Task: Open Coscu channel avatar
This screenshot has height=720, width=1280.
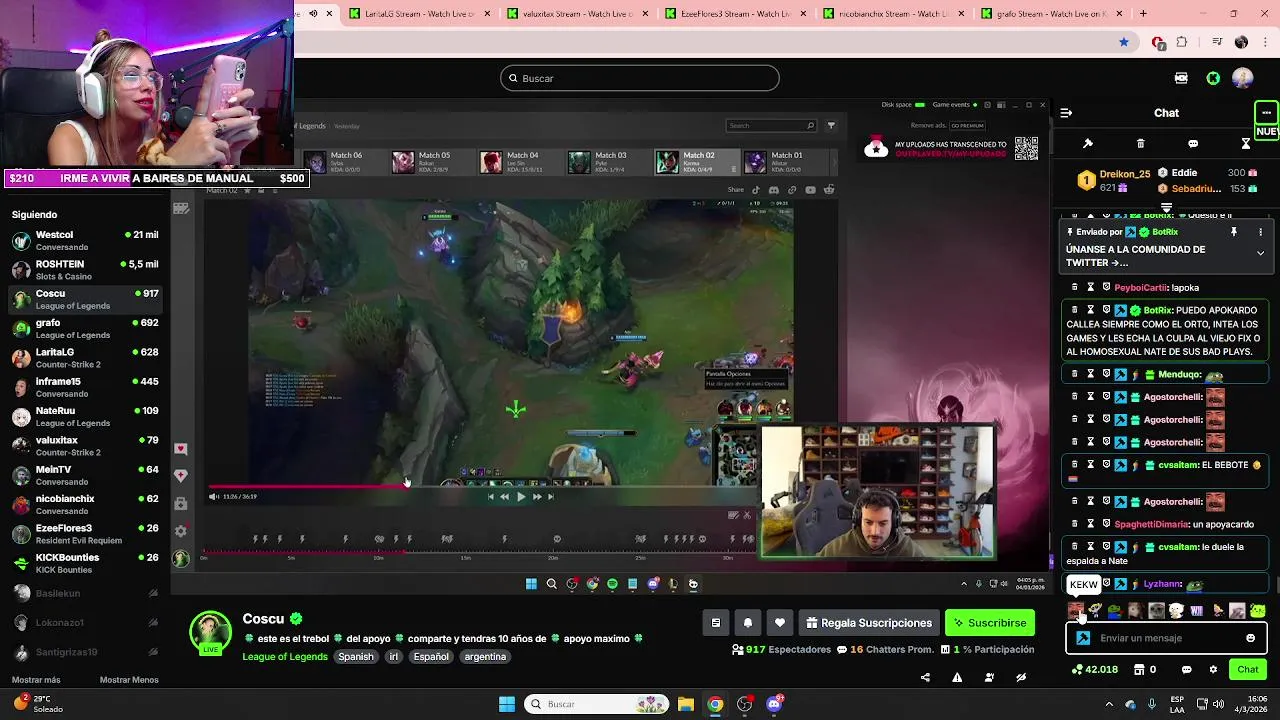Action: click(210, 633)
